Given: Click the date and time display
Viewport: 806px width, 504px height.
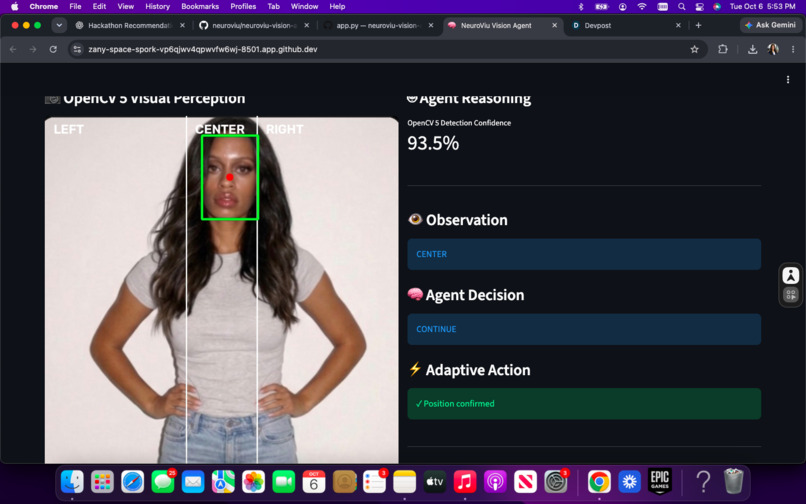Looking at the screenshot, I should tap(762, 6).
